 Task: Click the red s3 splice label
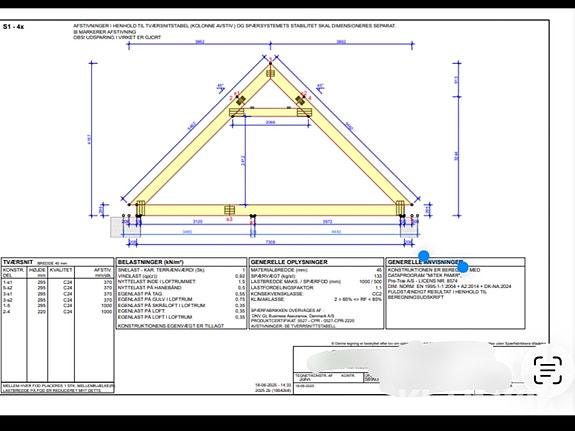pyautogui.click(x=229, y=219)
